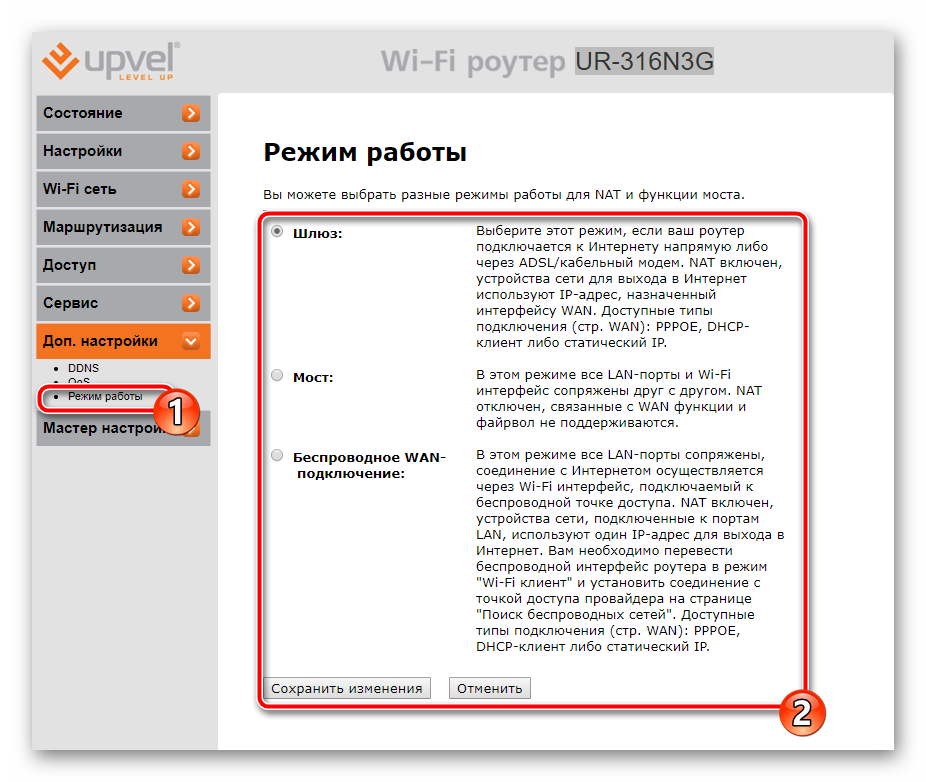926x782 pixels.
Task: Click the Беспроводное WAN-подключение label
Action: pos(369,465)
